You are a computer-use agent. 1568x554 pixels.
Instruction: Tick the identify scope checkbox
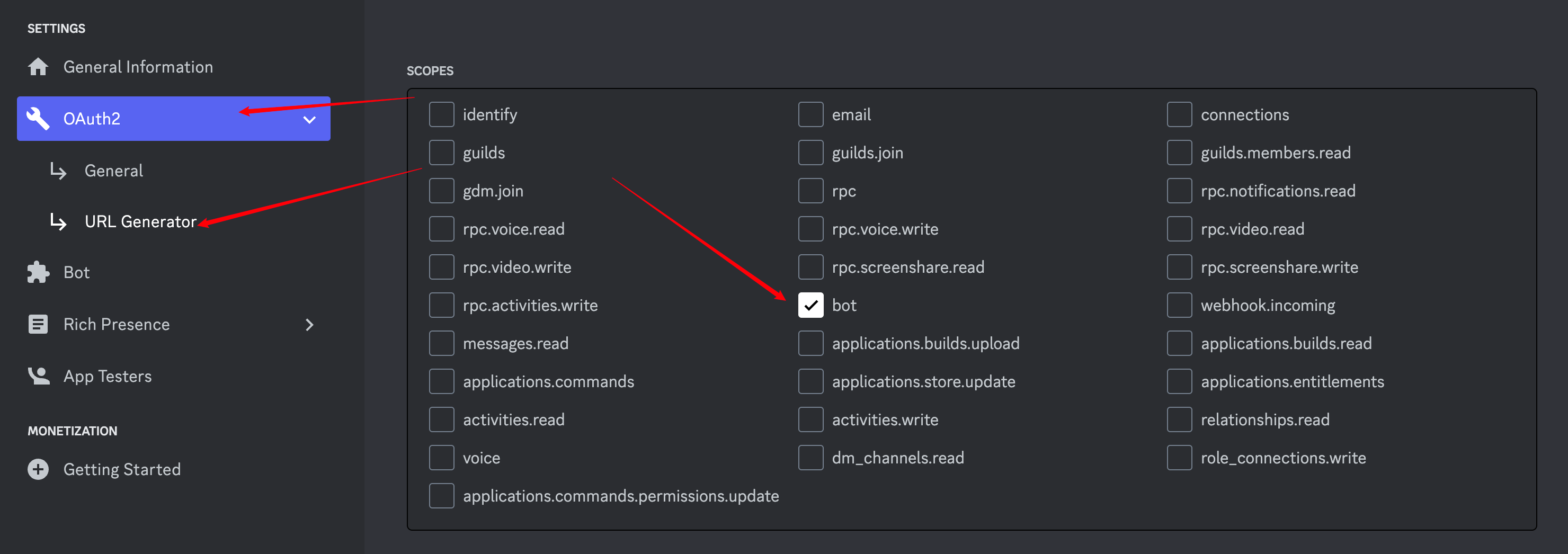point(441,114)
